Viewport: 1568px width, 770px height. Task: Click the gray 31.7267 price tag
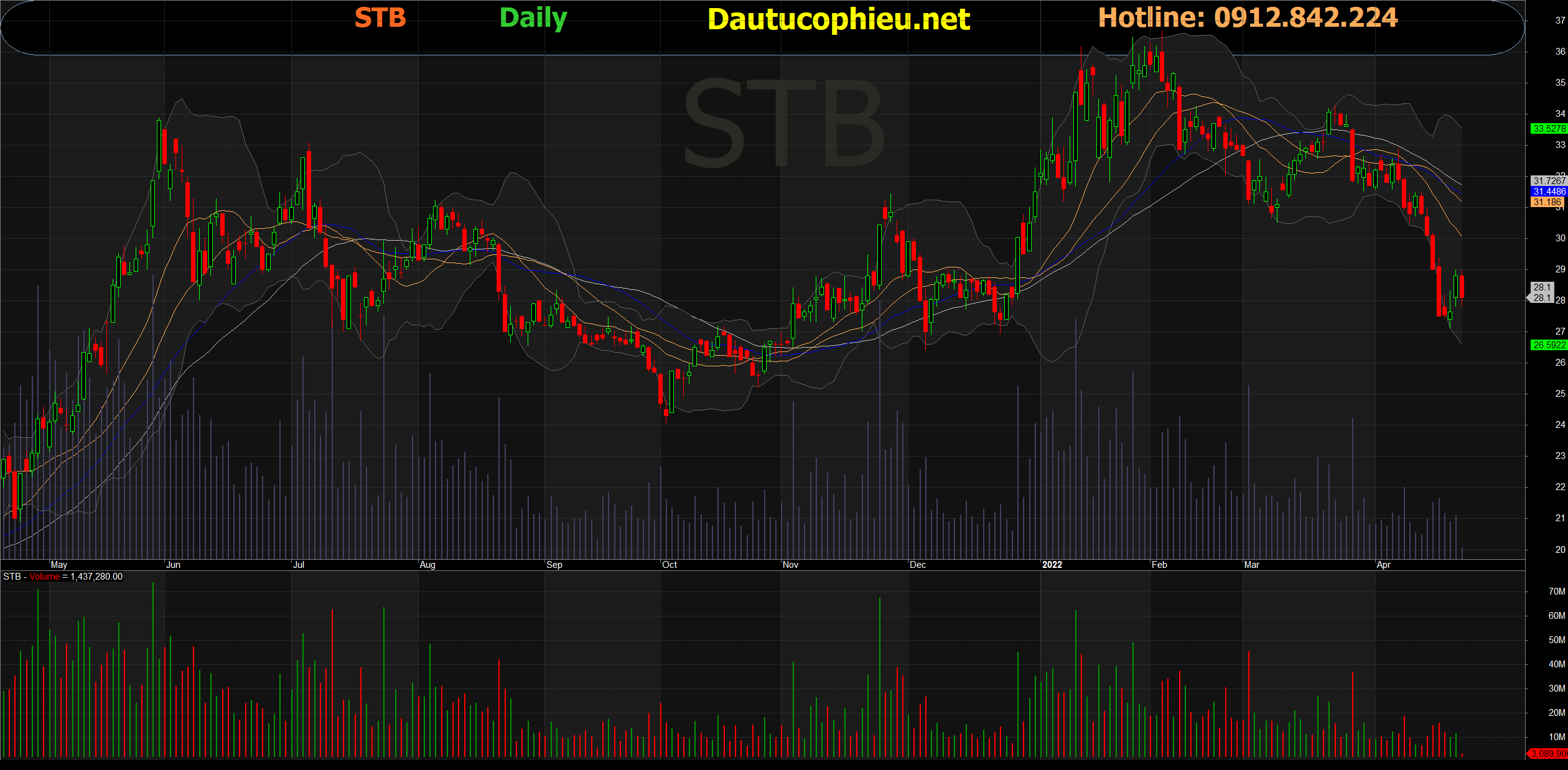1548,181
